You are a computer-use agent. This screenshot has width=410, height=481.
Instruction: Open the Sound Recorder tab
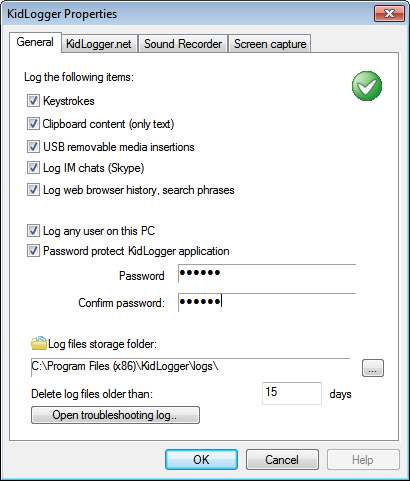pos(183,44)
